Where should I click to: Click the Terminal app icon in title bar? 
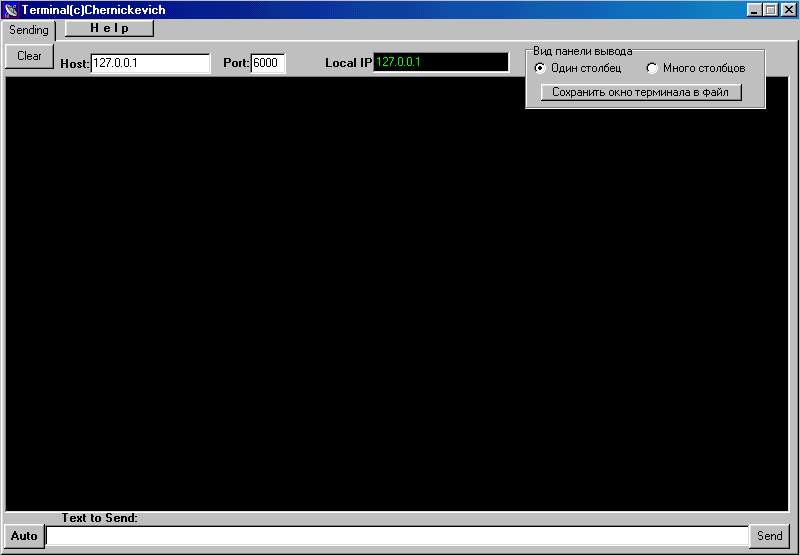11,10
